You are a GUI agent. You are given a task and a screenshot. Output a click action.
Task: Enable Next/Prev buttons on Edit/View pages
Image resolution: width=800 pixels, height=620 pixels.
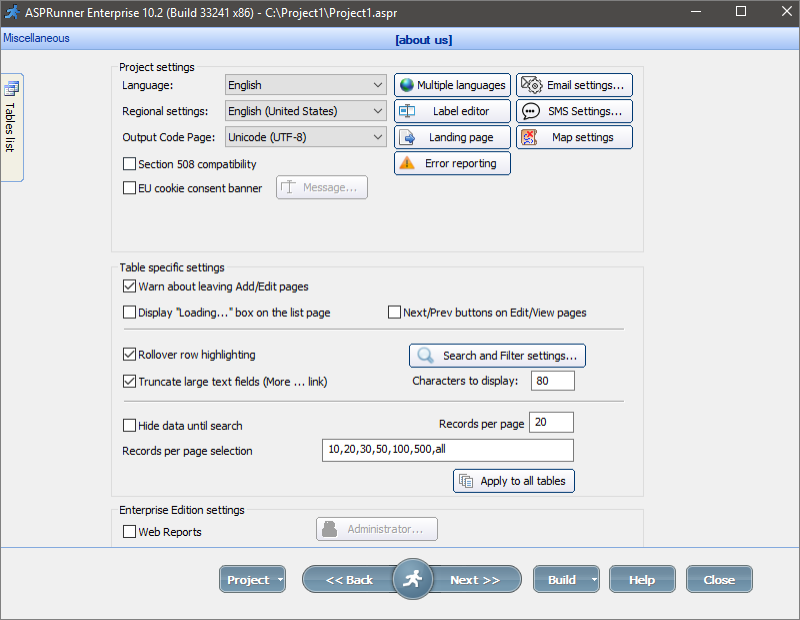click(394, 312)
